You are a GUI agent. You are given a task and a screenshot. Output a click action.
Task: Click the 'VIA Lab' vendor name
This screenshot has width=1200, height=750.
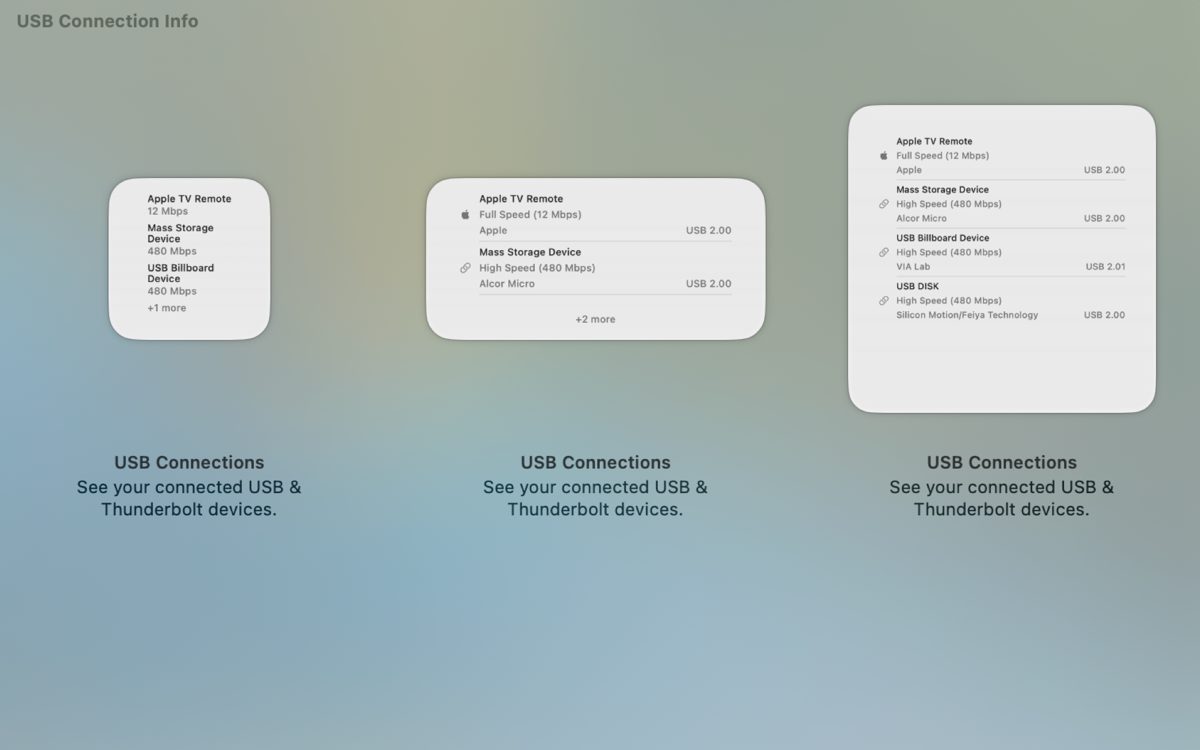913,267
